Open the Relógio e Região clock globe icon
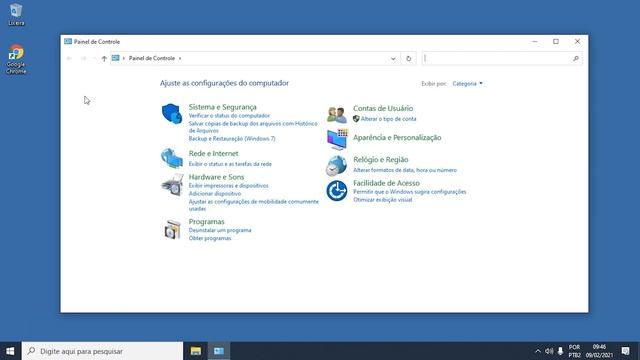 (336, 165)
